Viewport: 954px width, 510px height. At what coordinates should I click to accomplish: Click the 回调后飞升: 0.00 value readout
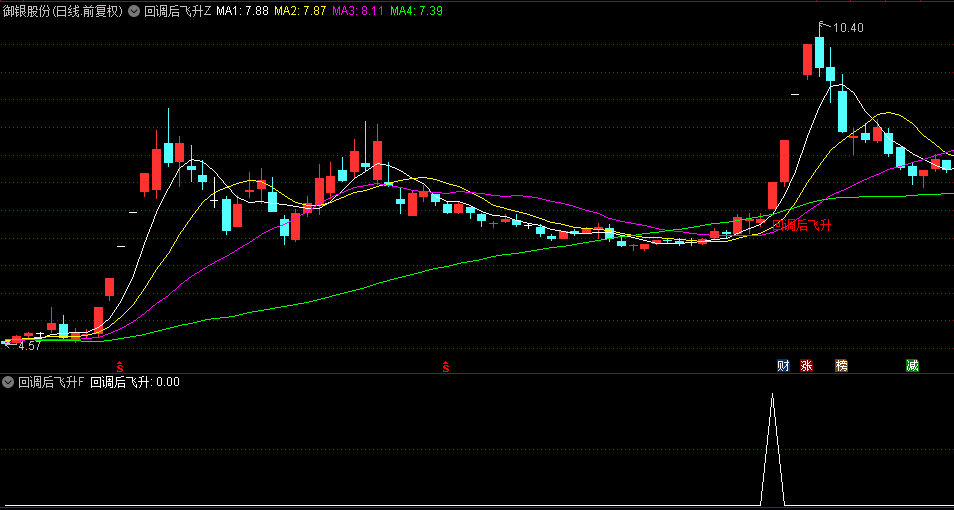(135, 382)
